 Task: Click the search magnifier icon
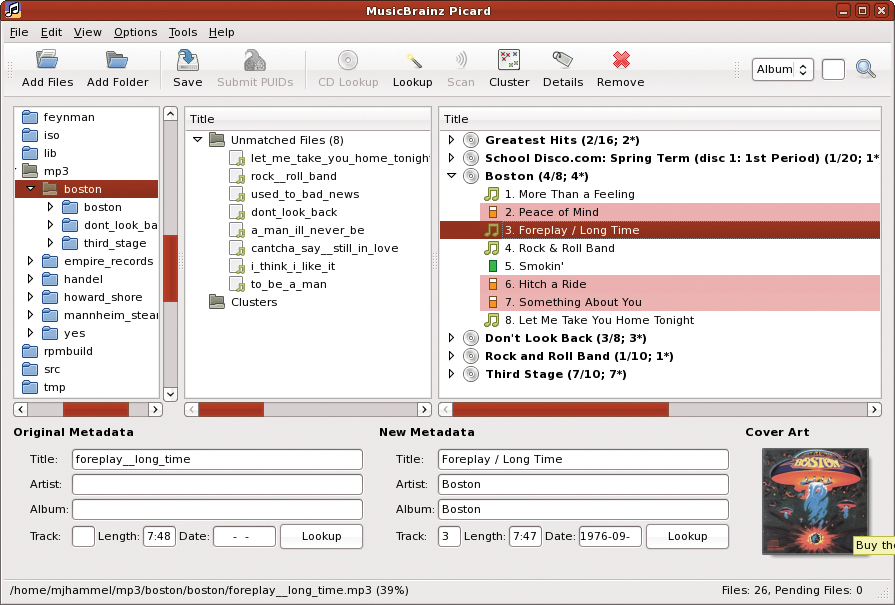pos(866,69)
